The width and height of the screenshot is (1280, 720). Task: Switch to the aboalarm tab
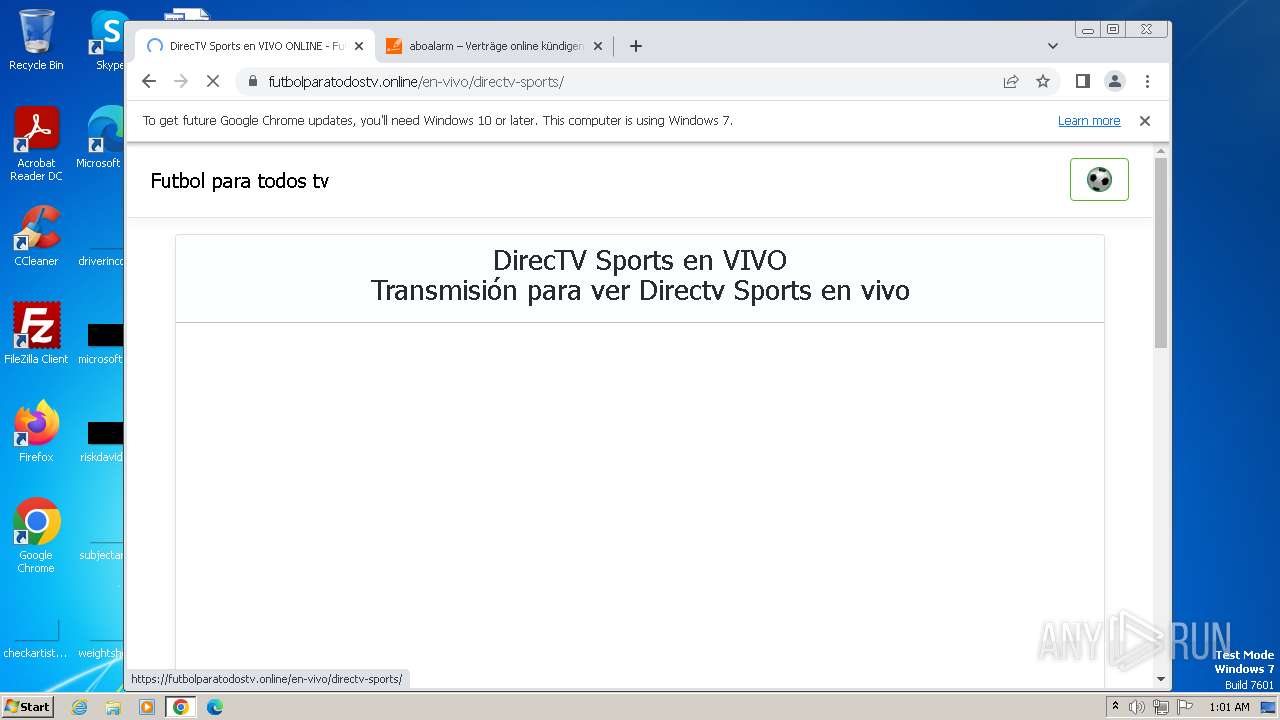[495, 46]
